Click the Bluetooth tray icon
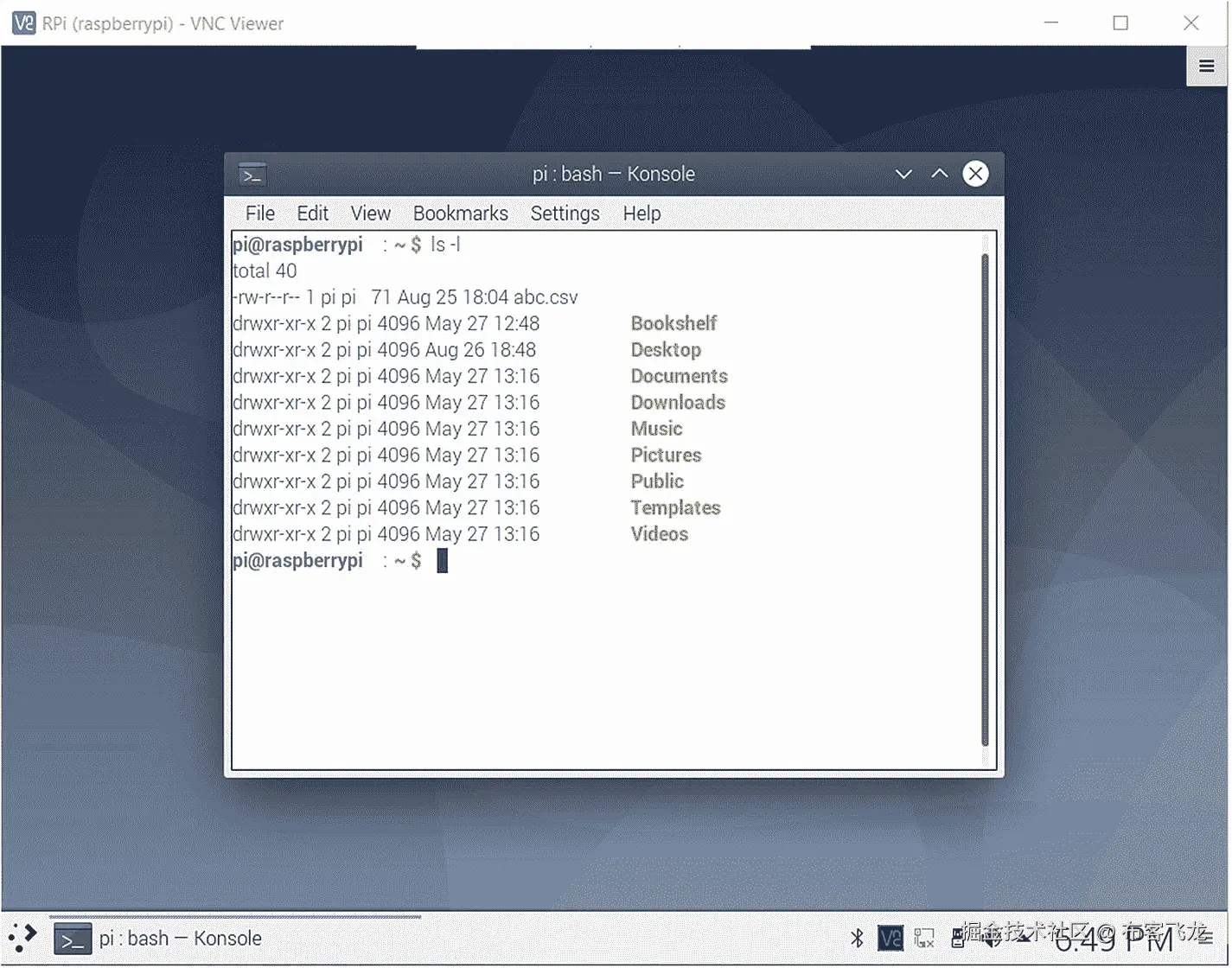 point(857,938)
